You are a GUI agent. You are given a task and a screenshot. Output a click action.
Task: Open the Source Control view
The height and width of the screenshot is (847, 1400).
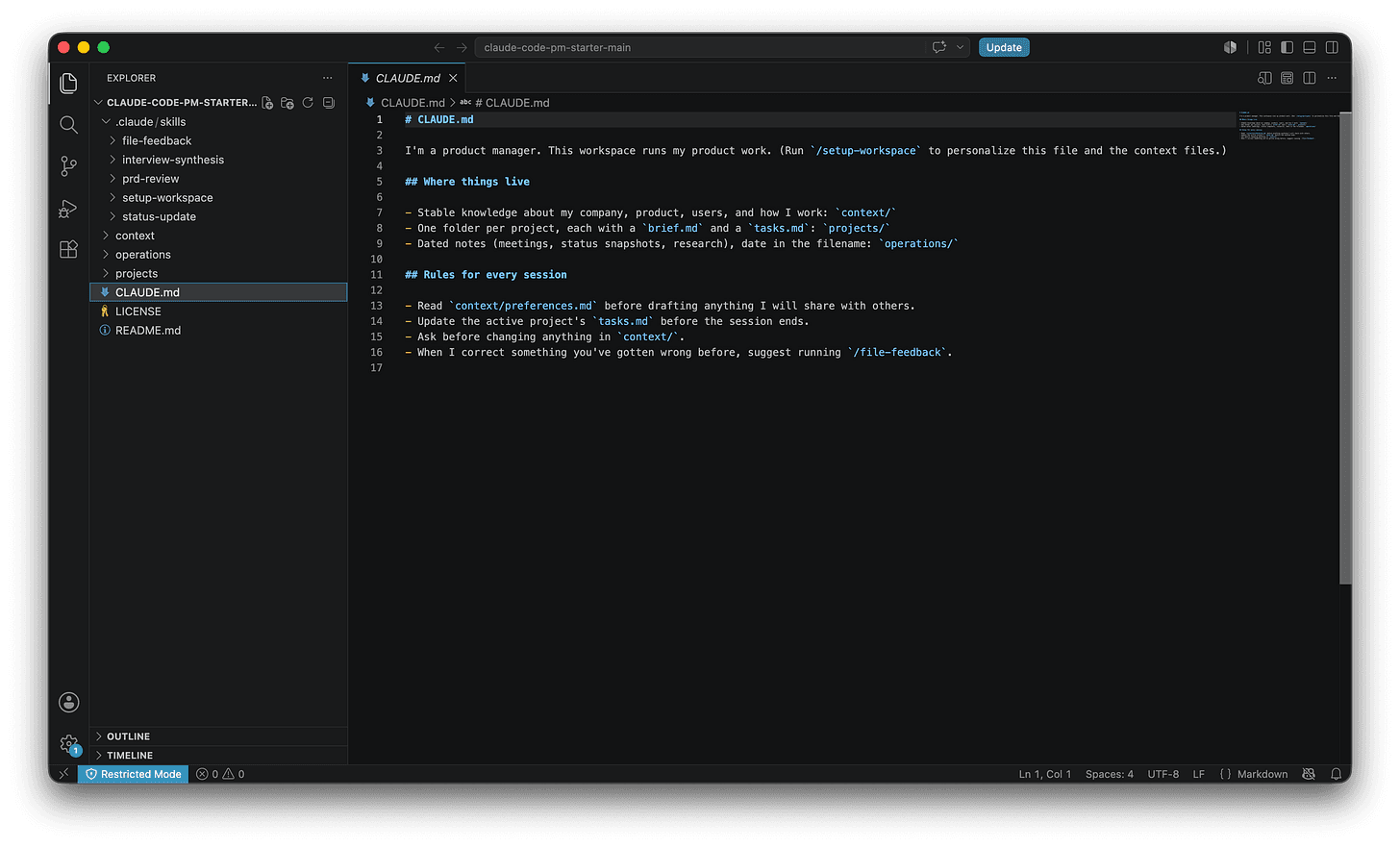tap(68, 166)
